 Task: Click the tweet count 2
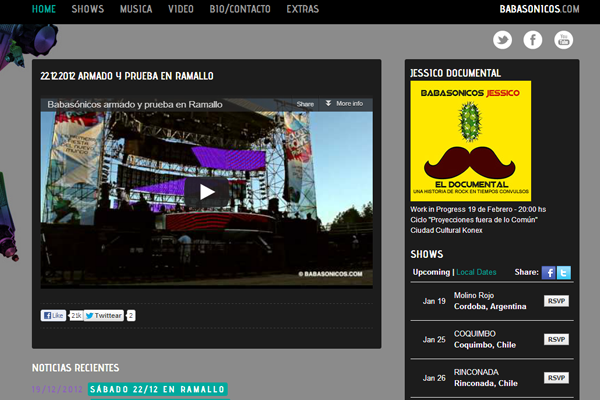coord(130,315)
